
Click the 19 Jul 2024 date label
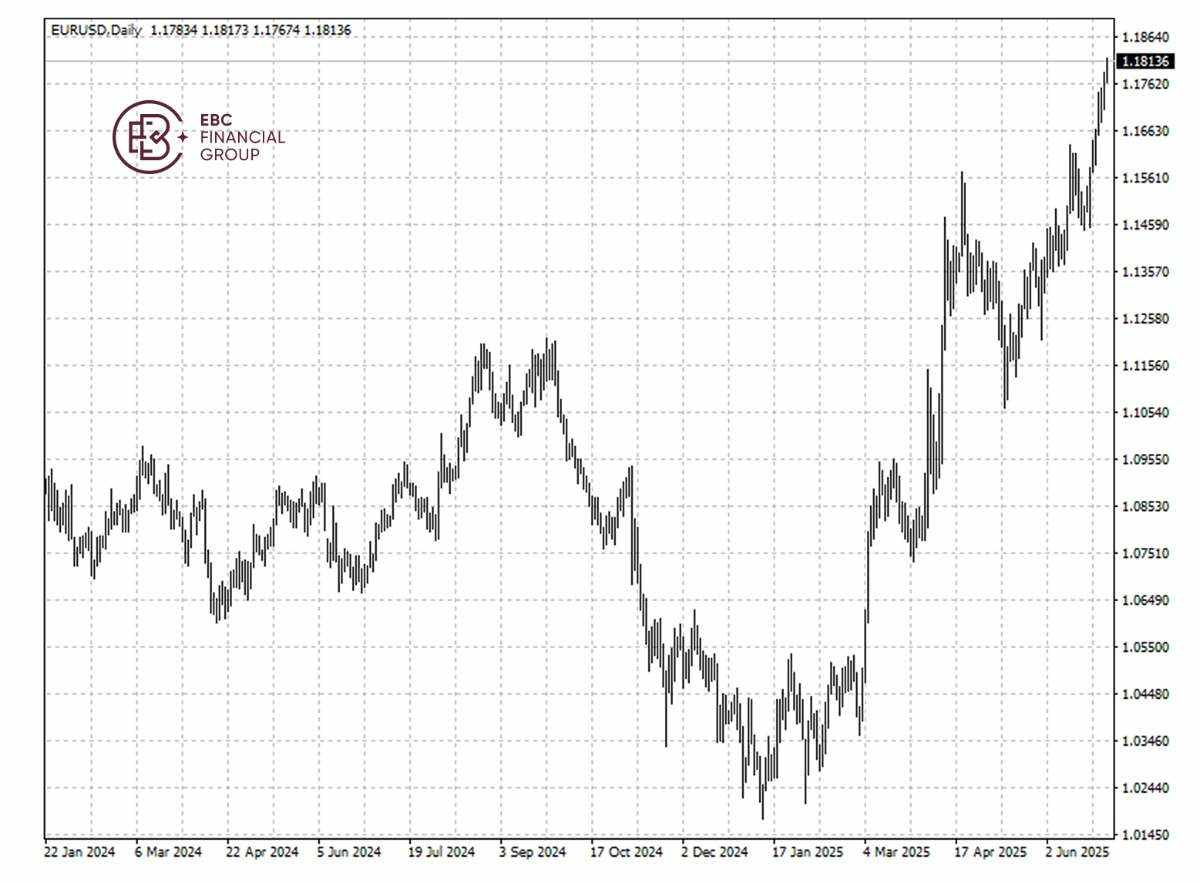(x=441, y=853)
